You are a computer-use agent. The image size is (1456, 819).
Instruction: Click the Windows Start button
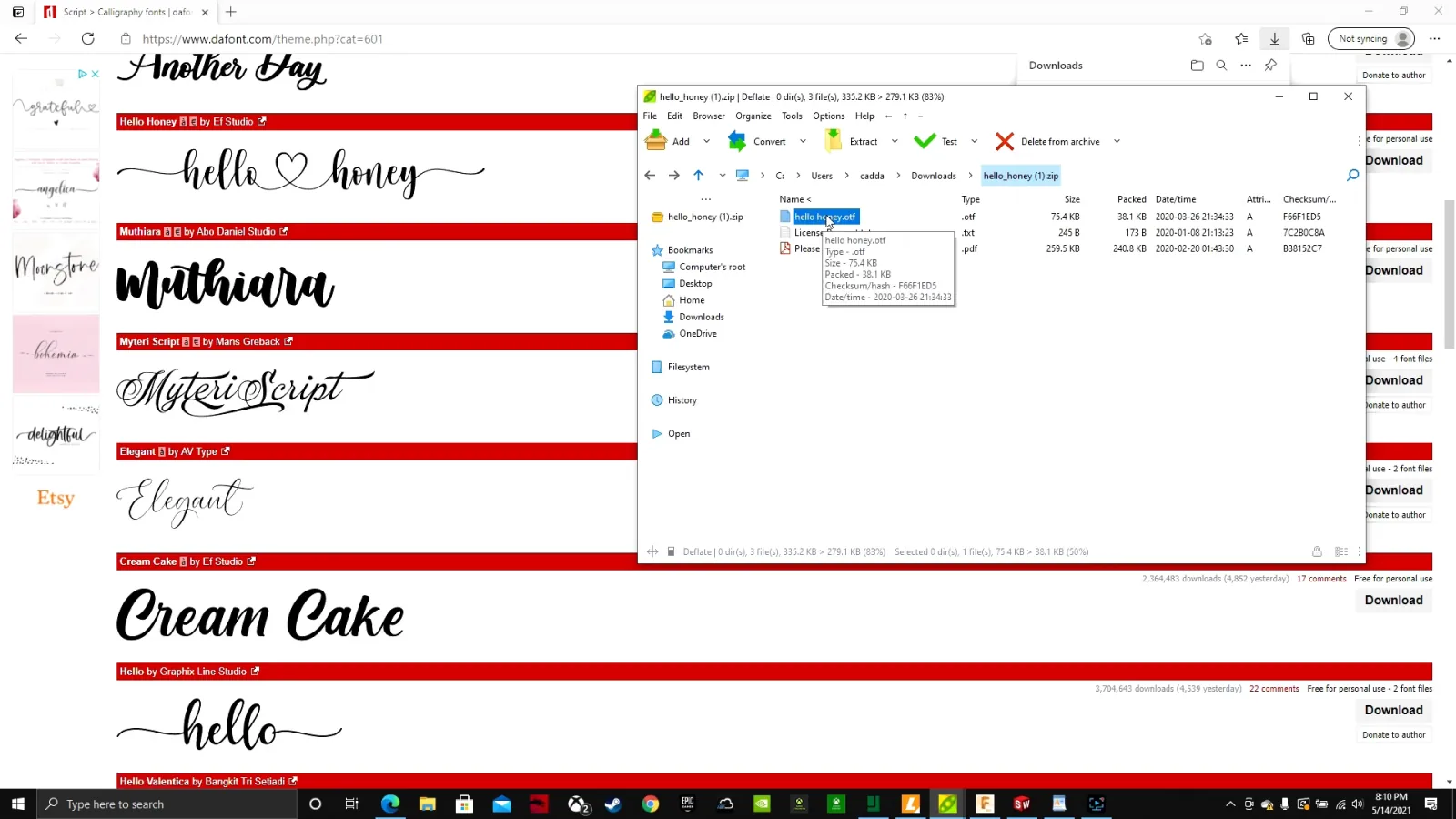(17, 804)
